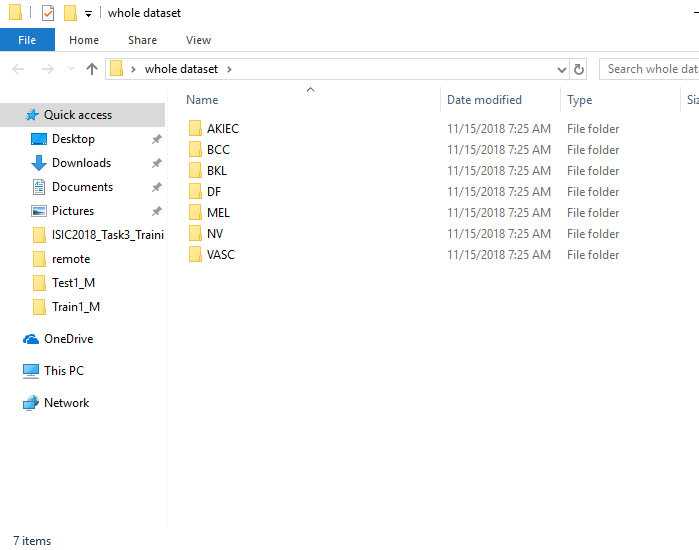
Task: Click the Properties quick access toolbar icon
Action: click(48, 13)
